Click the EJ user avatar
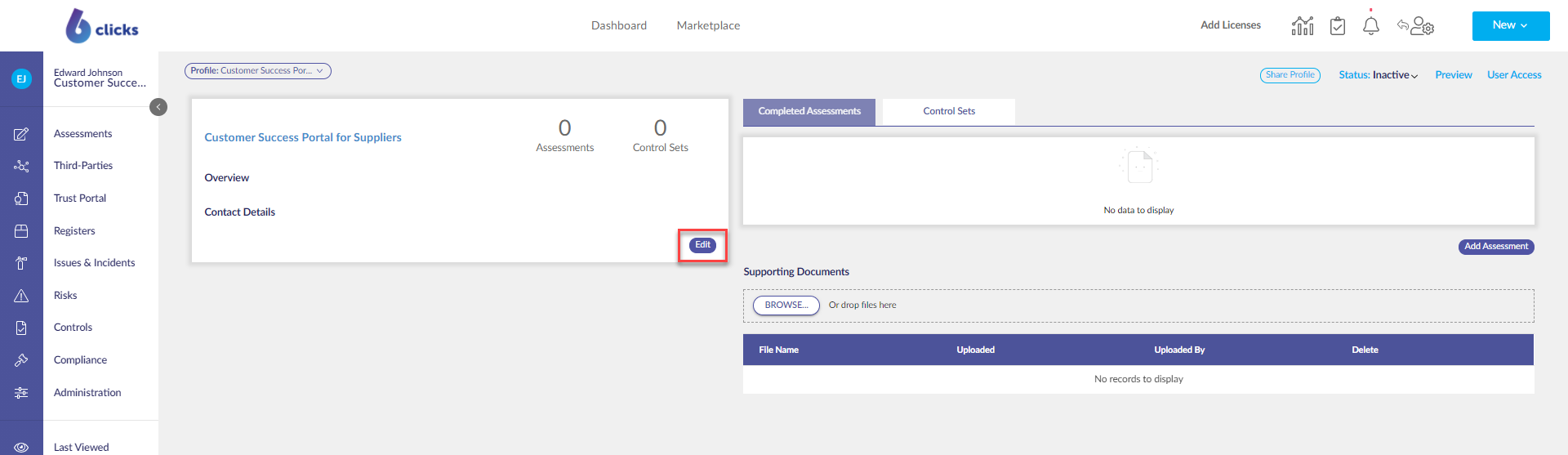Screen dimensions: 1568x455 21,78
